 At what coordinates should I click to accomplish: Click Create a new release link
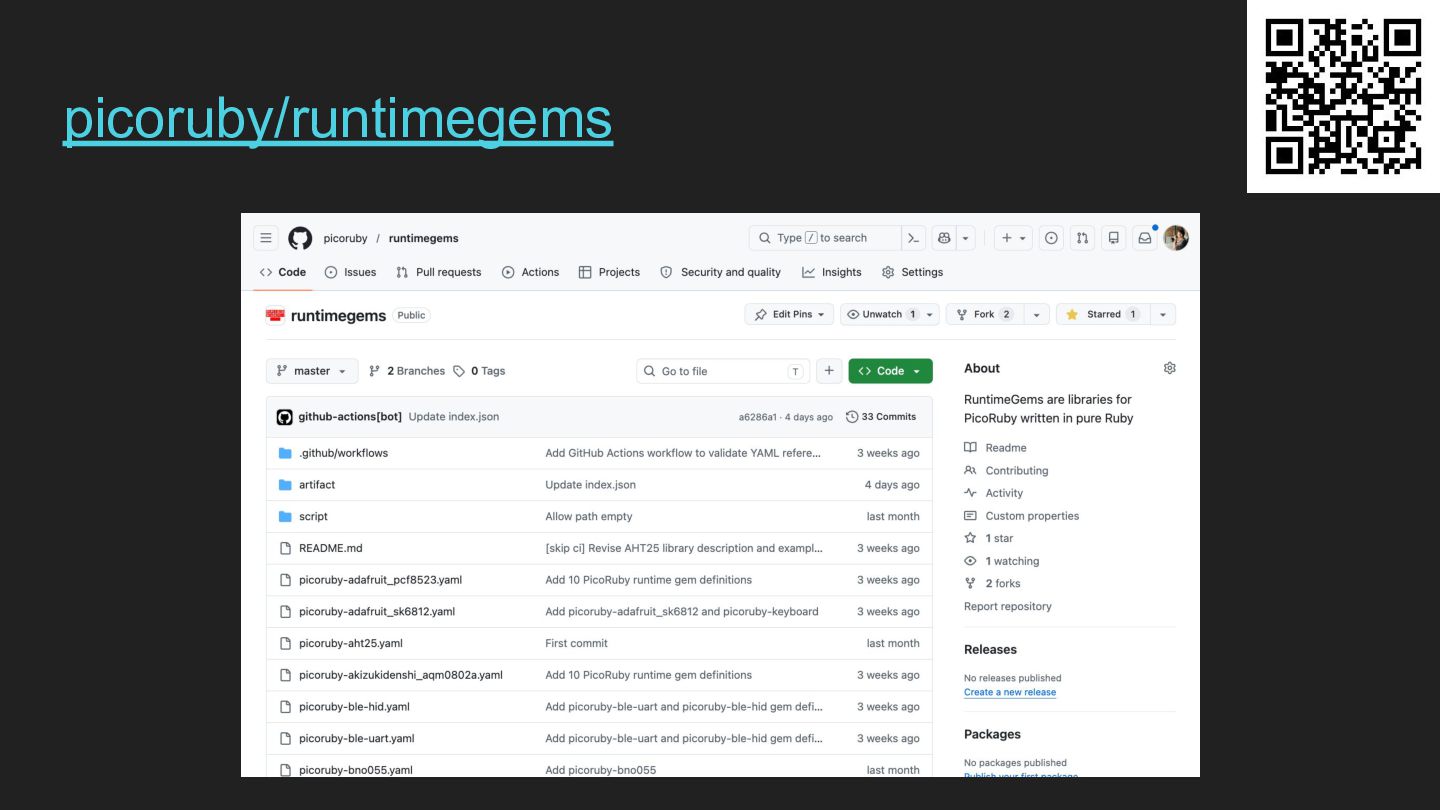tap(1010, 692)
